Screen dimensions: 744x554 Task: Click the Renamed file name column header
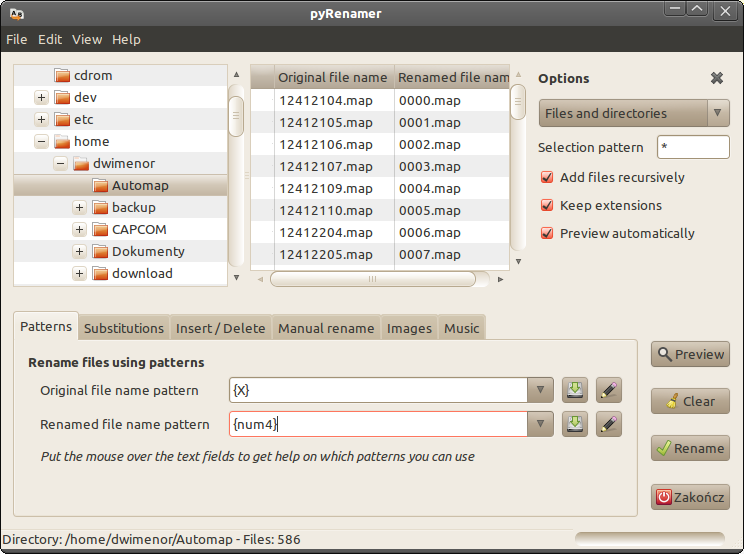pyautogui.click(x=452, y=77)
